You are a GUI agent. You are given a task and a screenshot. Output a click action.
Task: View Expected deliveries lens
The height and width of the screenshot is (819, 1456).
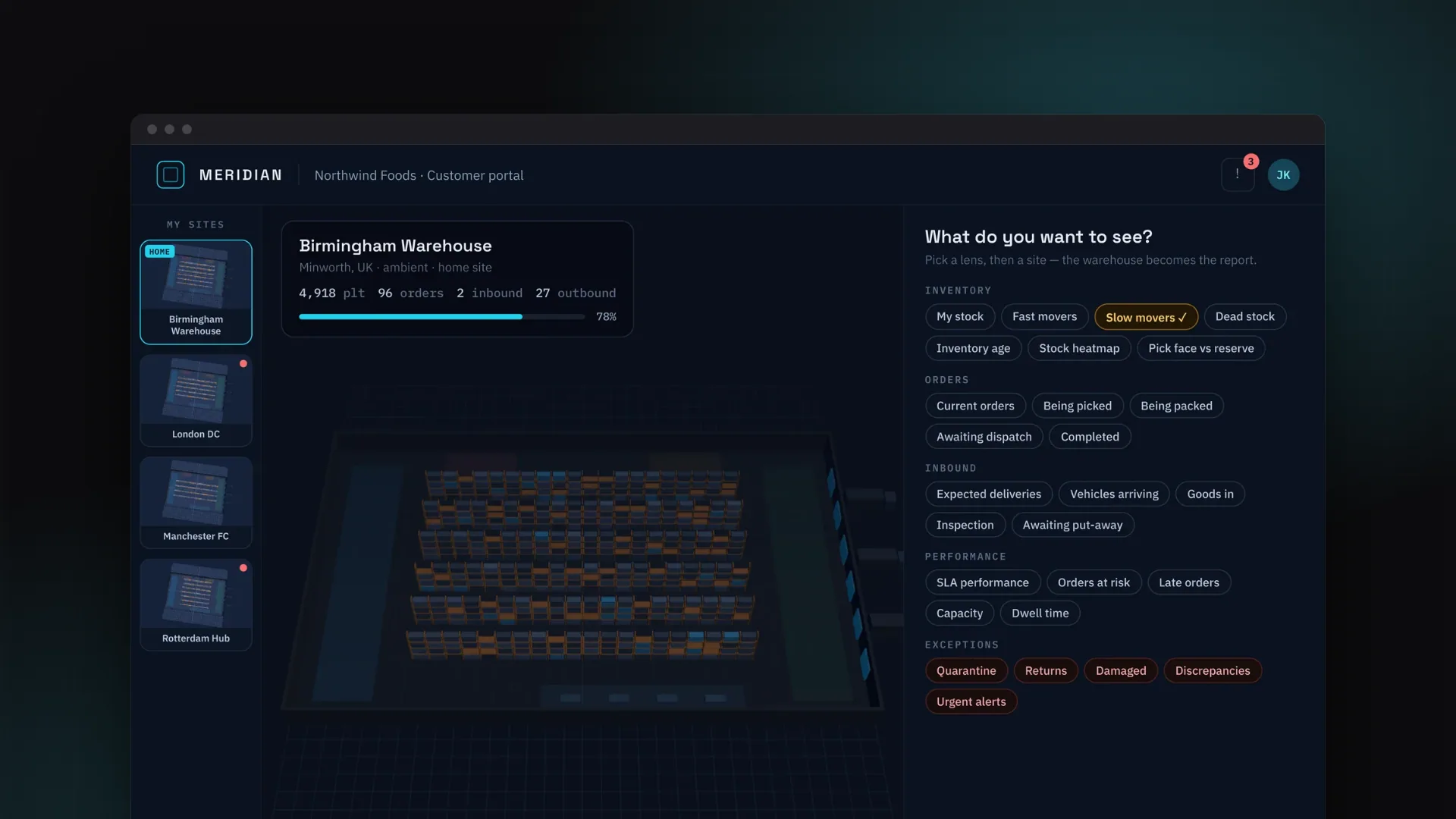tap(988, 494)
